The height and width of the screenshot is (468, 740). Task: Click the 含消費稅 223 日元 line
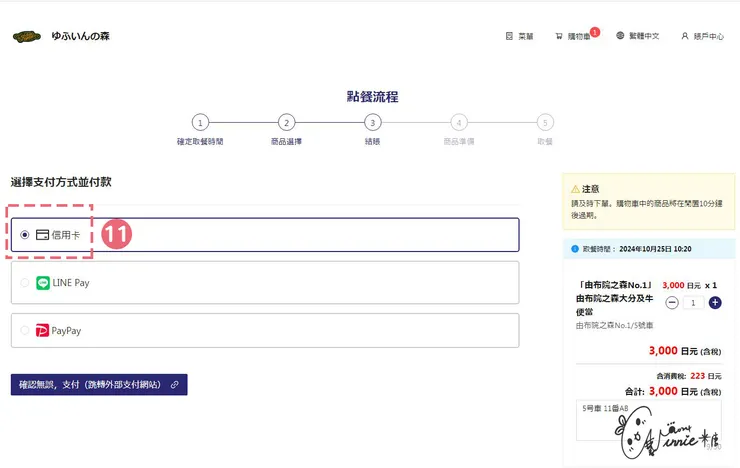point(689,376)
